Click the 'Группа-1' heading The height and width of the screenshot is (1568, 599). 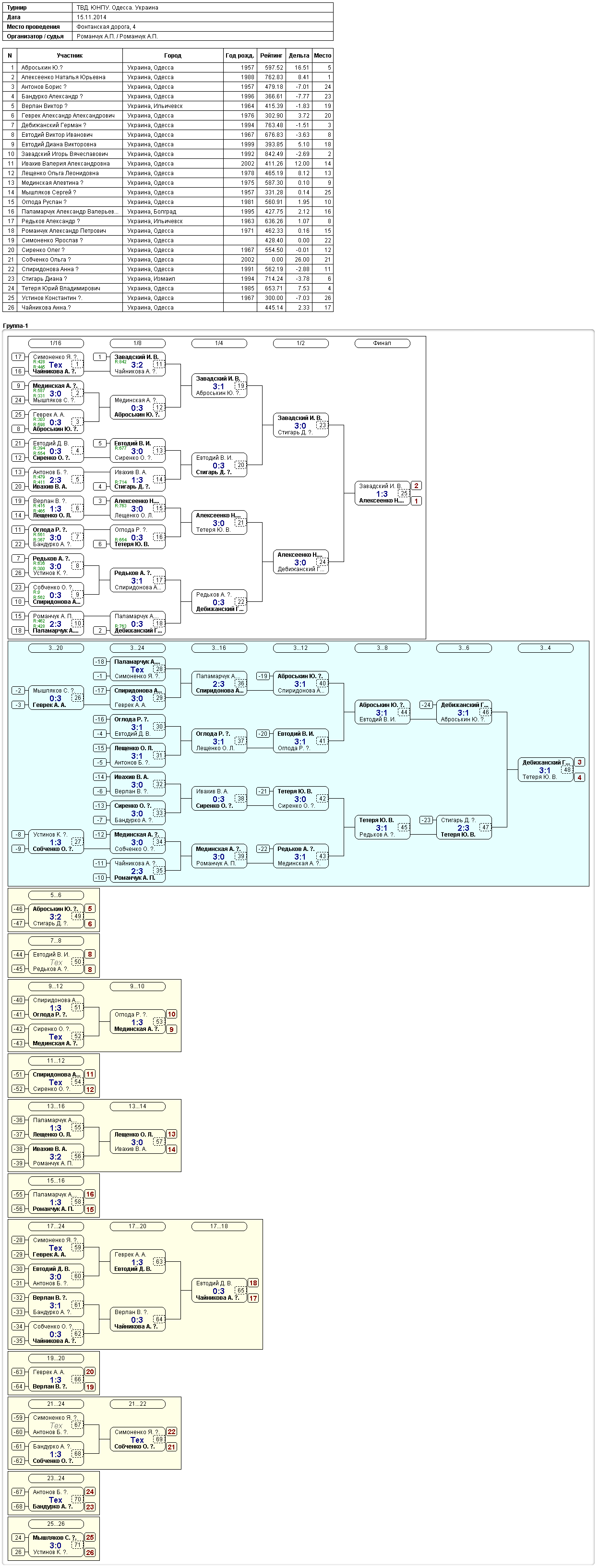(x=15, y=326)
